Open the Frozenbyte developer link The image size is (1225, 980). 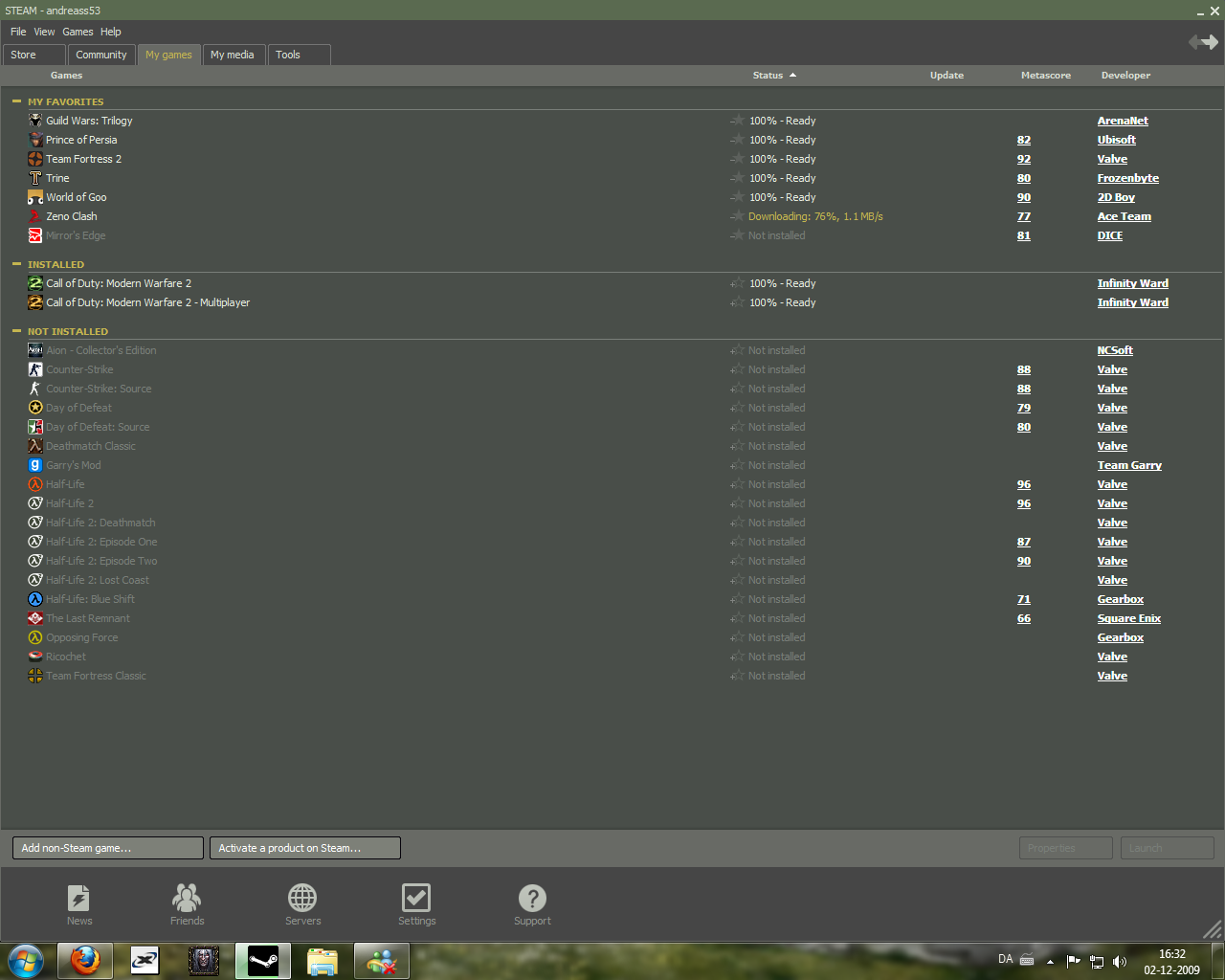tap(1127, 178)
